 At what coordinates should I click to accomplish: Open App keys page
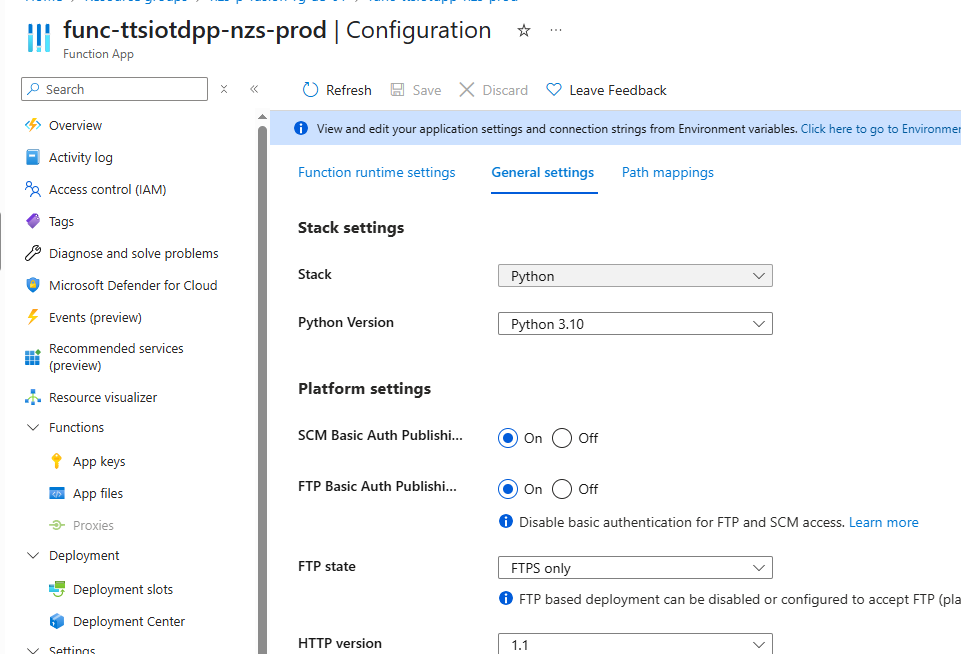99,462
